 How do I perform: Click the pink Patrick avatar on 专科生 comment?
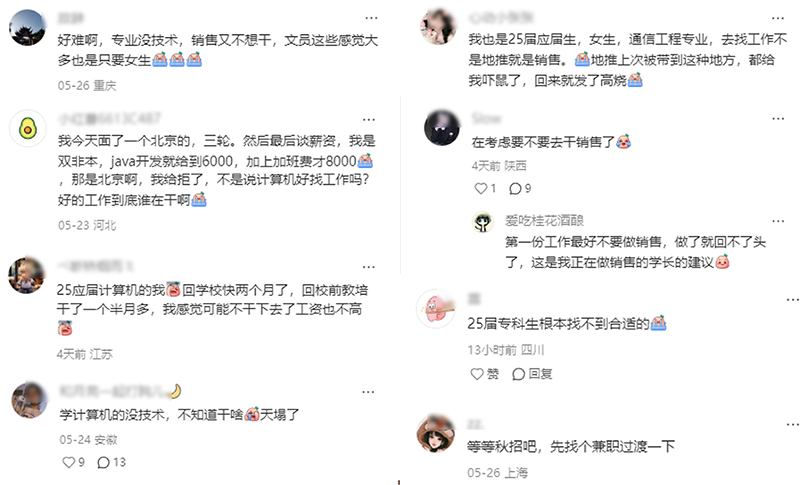click(435, 308)
